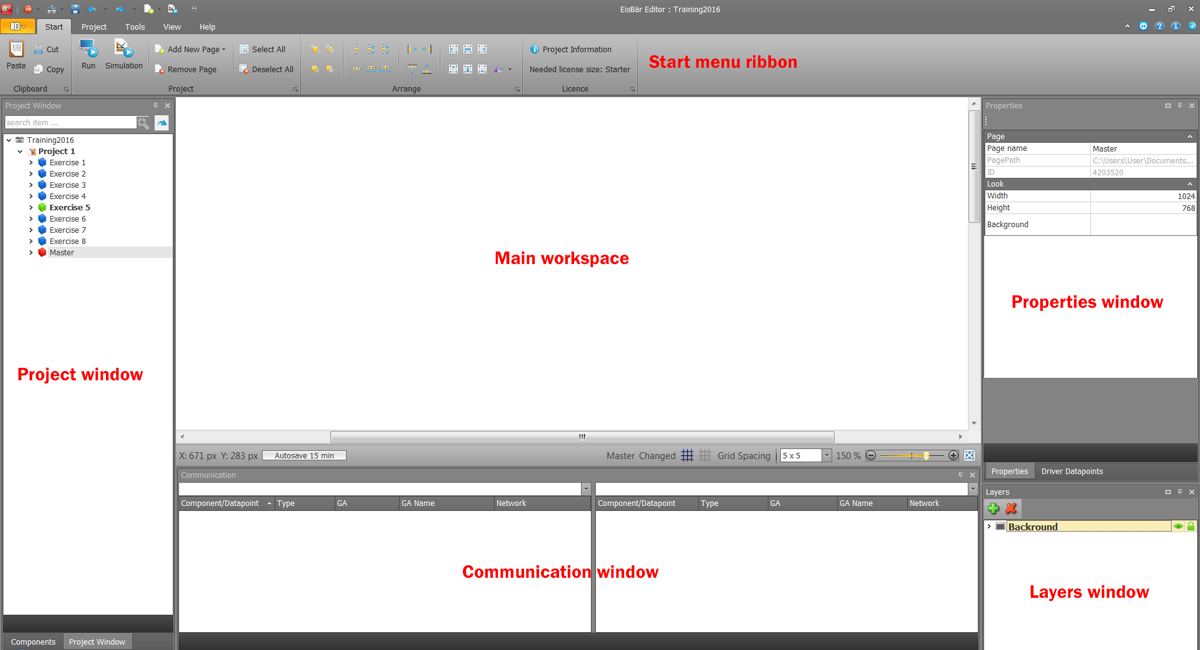The image size is (1200, 650).
Task: Click the zoom slider handle
Action: point(927,456)
